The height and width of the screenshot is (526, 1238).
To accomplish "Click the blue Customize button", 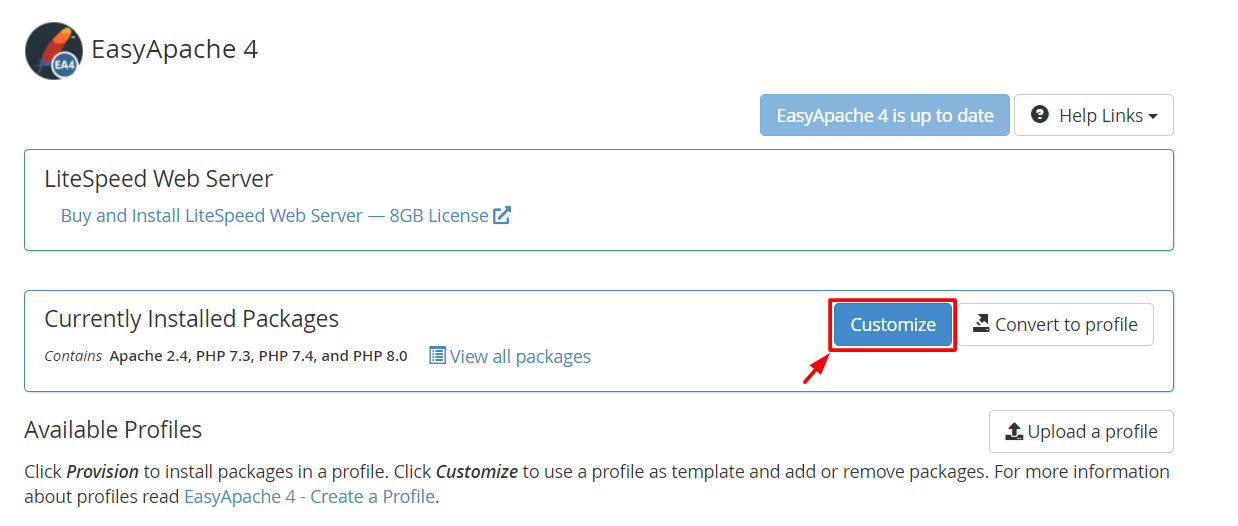I will click(x=893, y=324).
